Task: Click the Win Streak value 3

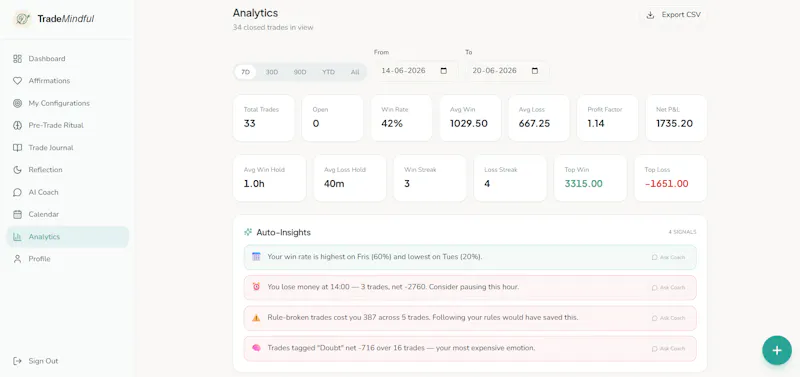Action: (x=407, y=184)
